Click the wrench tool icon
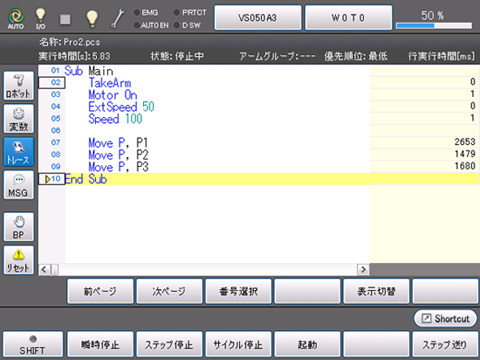The width and height of the screenshot is (480, 360). coord(117,19)
